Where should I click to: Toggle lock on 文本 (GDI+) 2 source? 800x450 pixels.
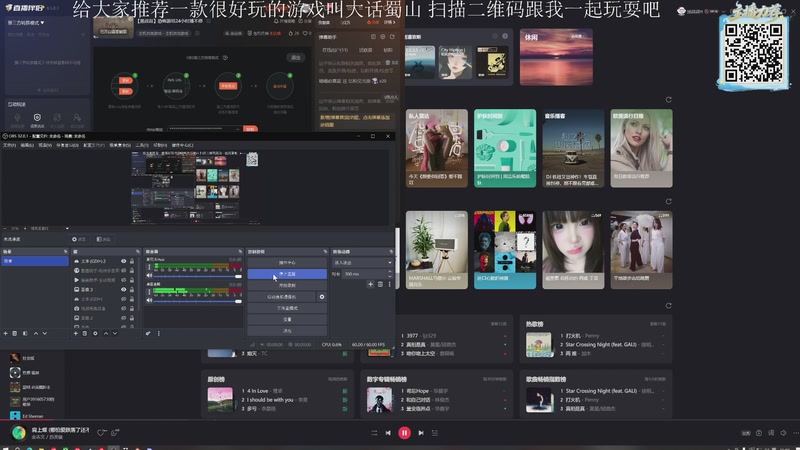(x=132, y=261)
